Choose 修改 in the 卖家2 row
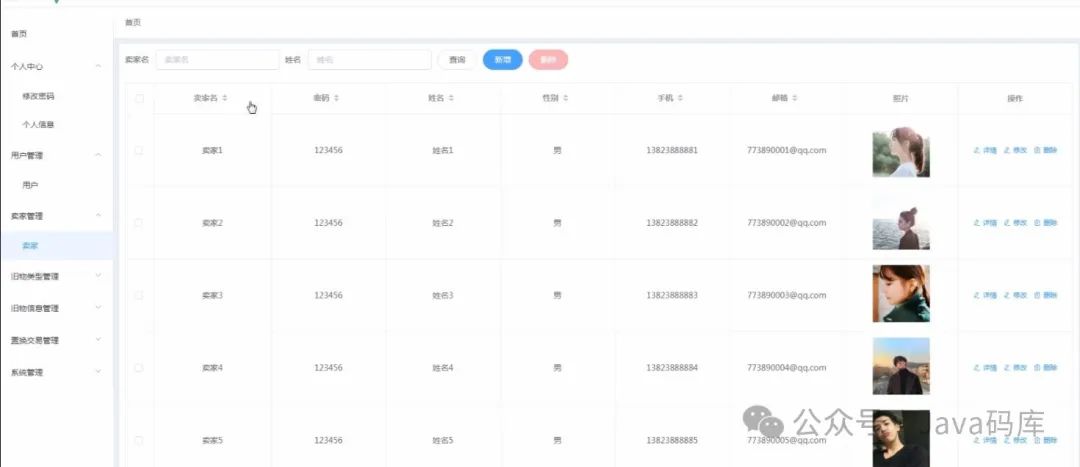 coord(1015,222)
